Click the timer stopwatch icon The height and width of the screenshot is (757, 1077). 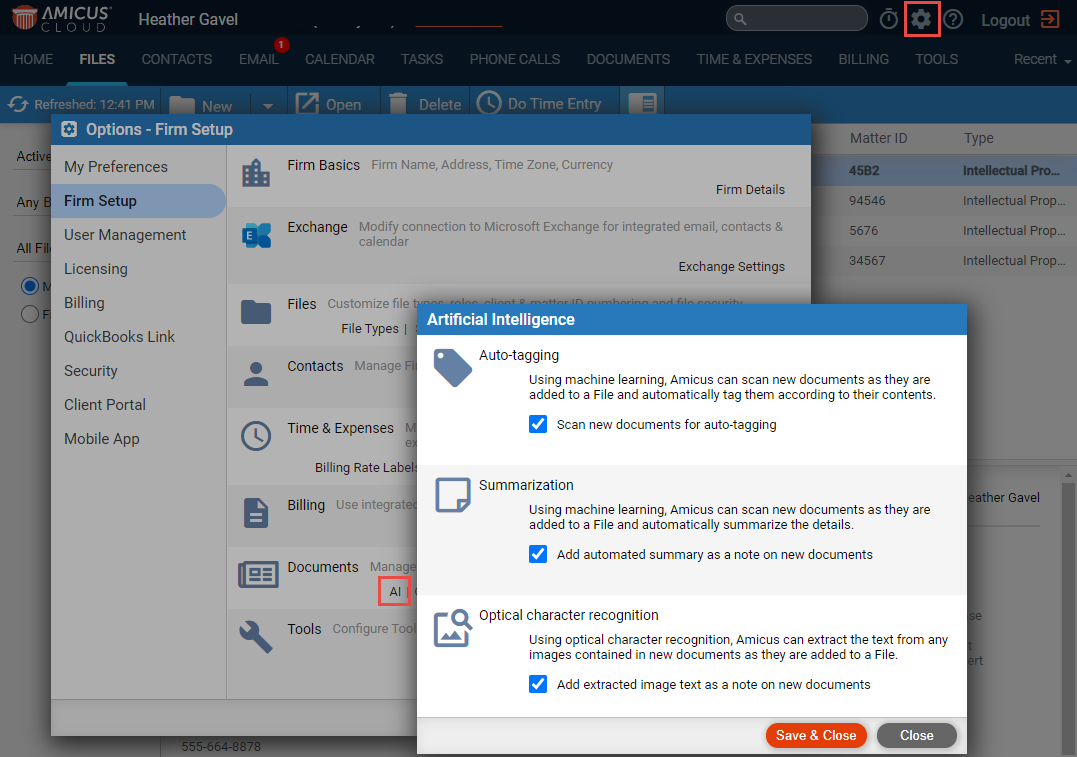tap(889, 19)
